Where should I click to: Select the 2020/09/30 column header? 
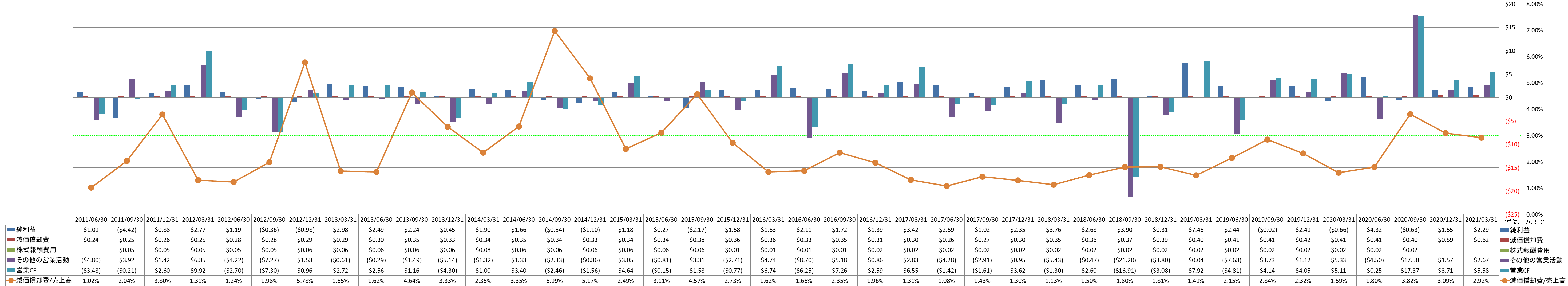pyautogui.click(x=1410, y=220)
